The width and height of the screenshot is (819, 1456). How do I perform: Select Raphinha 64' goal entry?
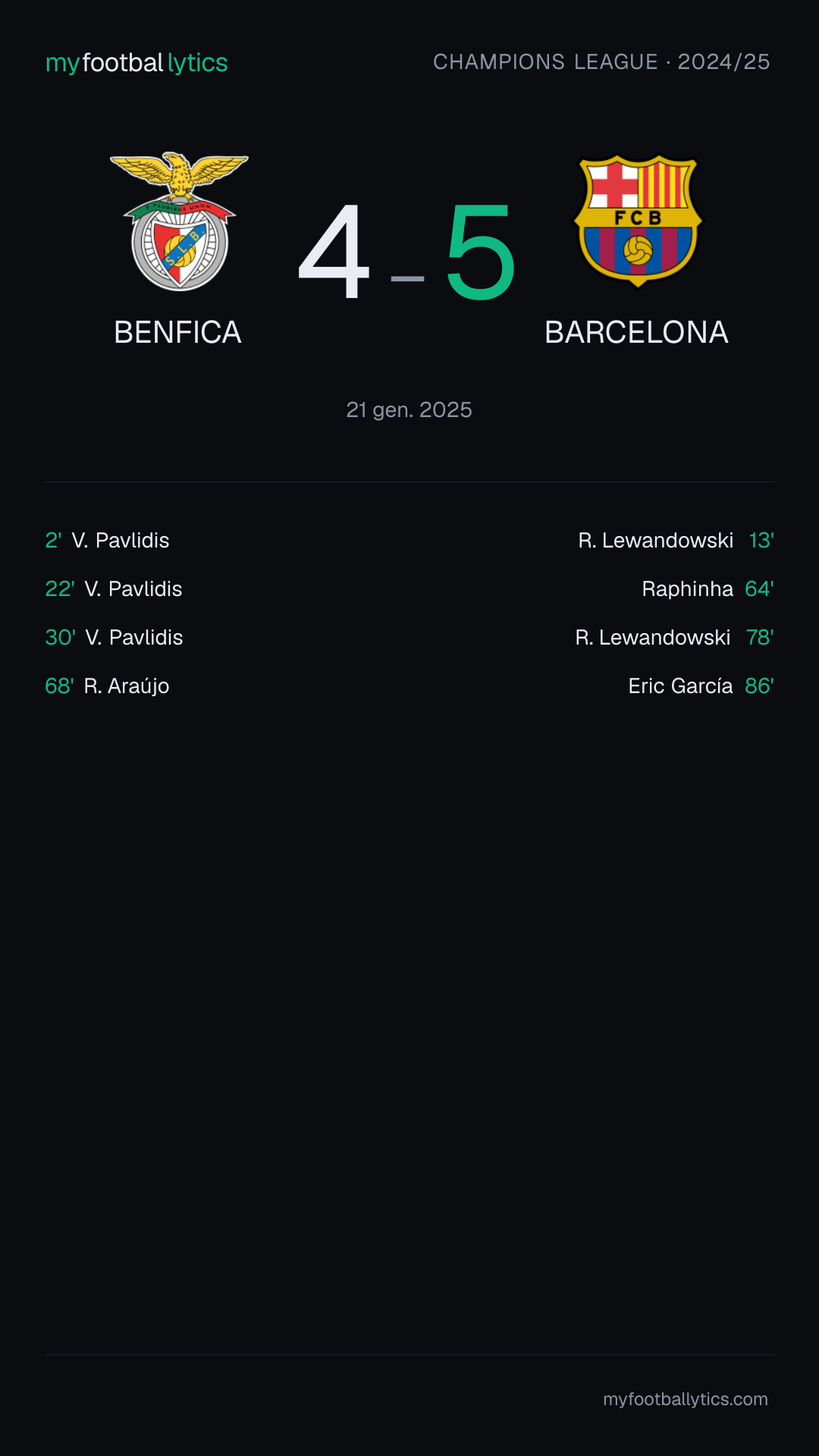coord(708,588)
